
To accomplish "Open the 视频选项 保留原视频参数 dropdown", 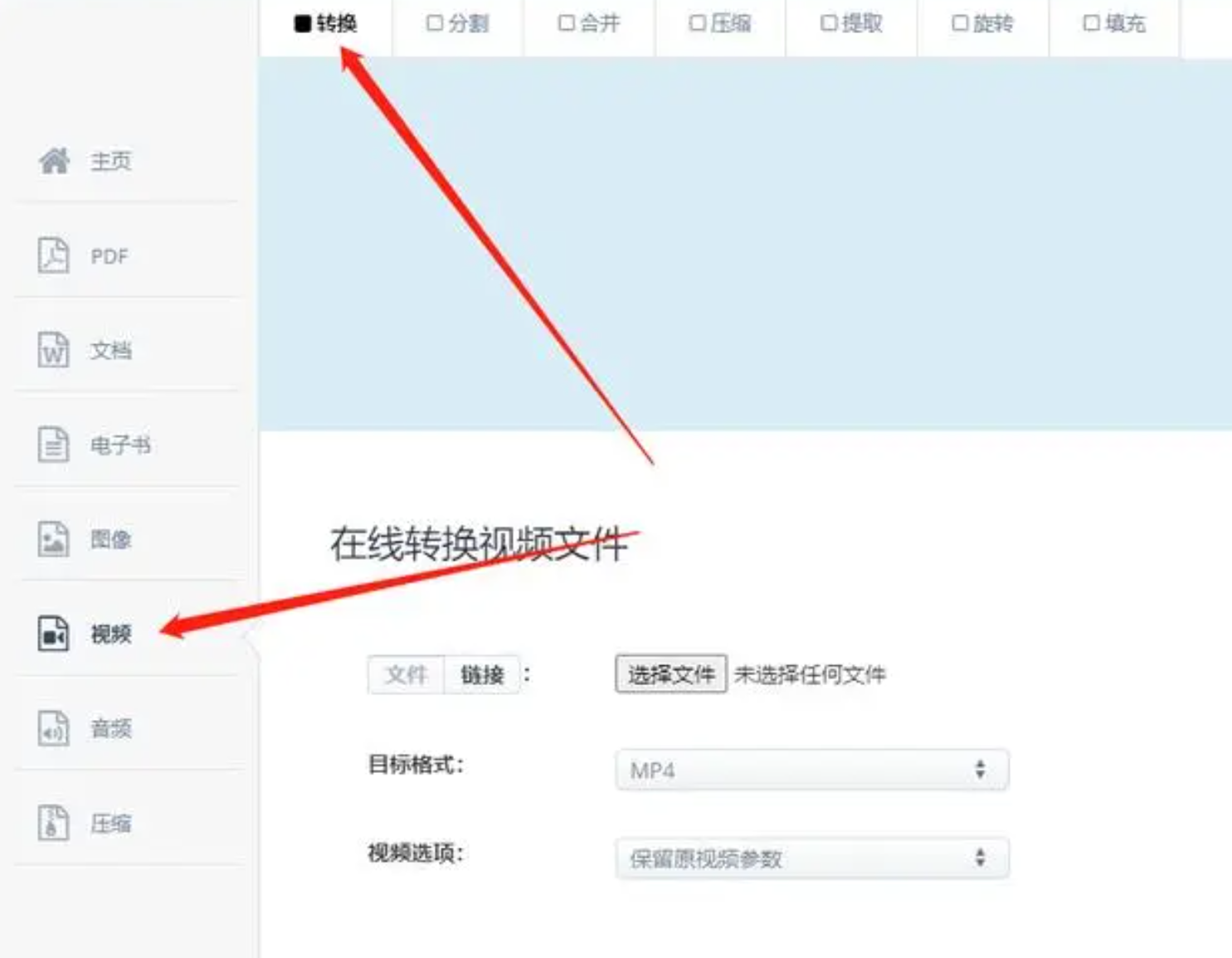I will (x=812, y=858).
